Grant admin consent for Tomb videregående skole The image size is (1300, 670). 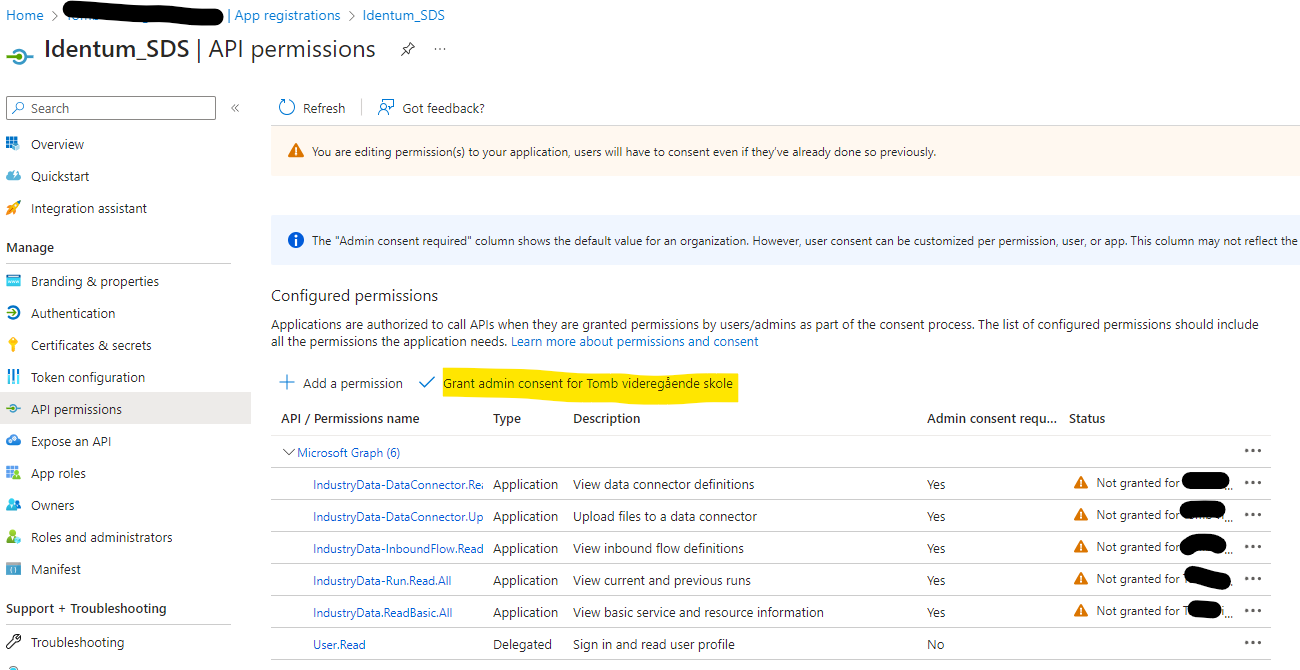587,383
